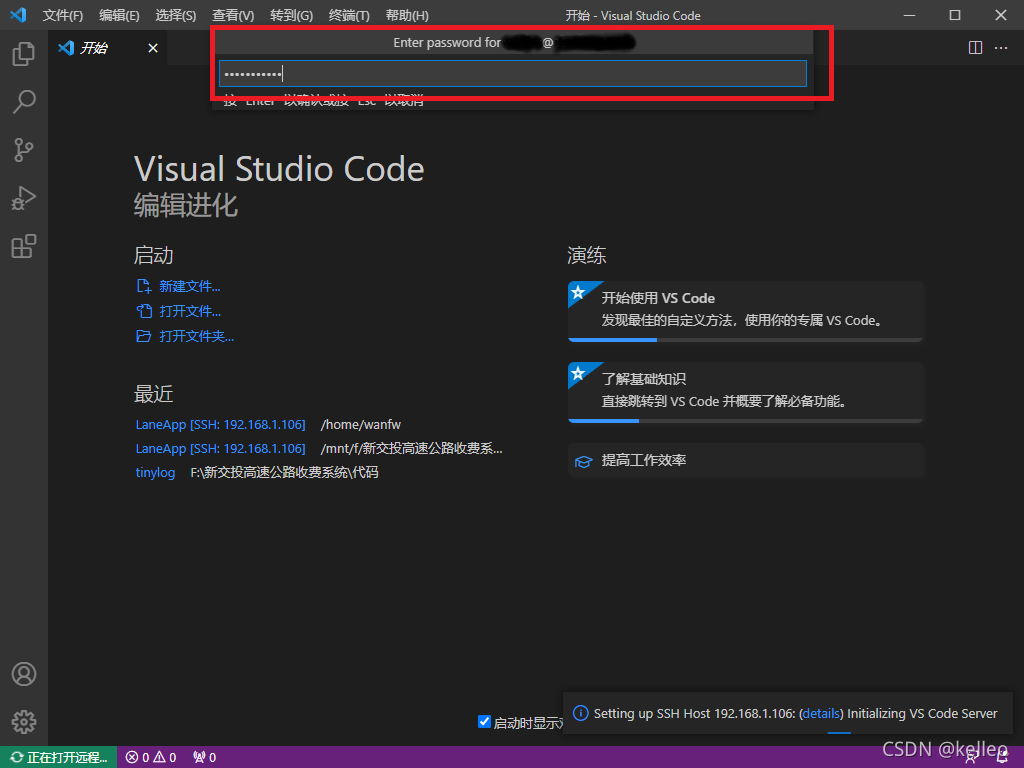This screenshot has height=768, width=1024.
Task: Open the 查看(V) menu
Action: (233, 15)
